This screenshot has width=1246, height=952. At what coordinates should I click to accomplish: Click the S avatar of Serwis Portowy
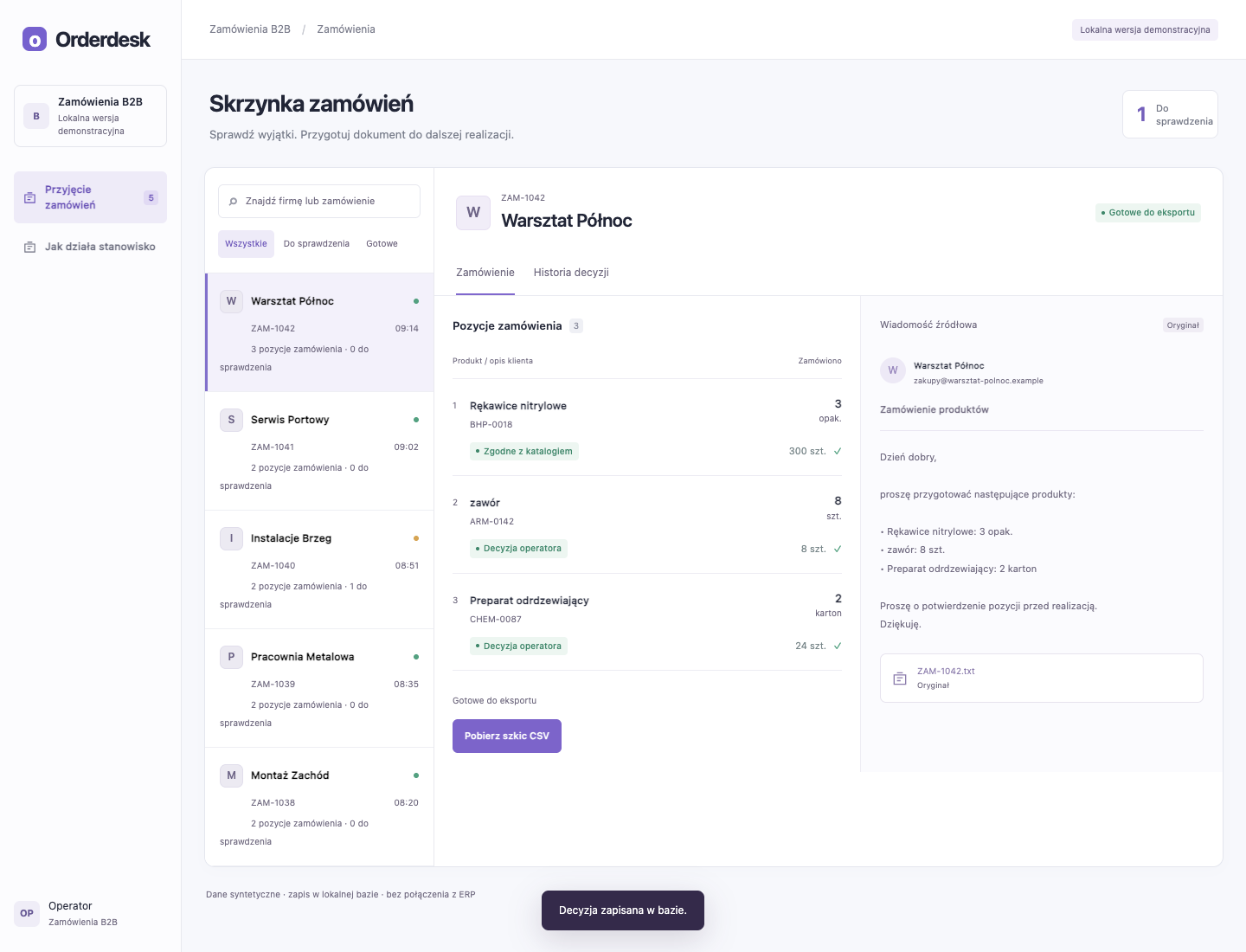(x=231, y=420)
